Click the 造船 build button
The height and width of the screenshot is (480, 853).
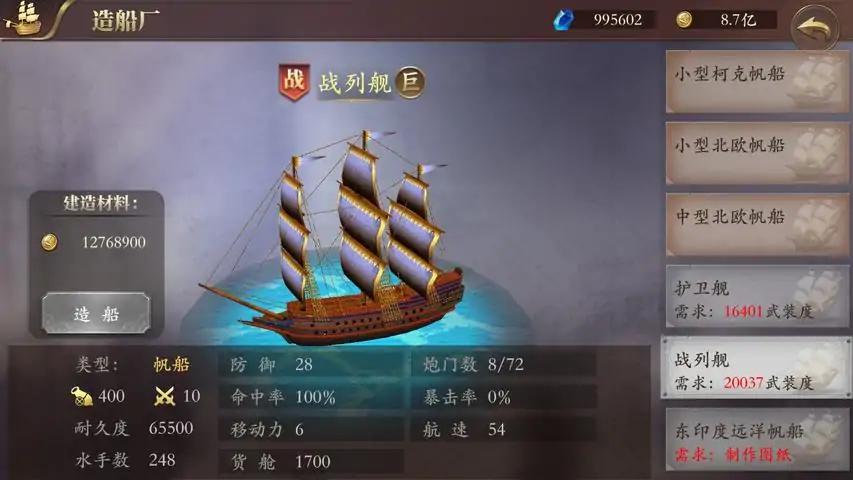click(x=96, y=313)
